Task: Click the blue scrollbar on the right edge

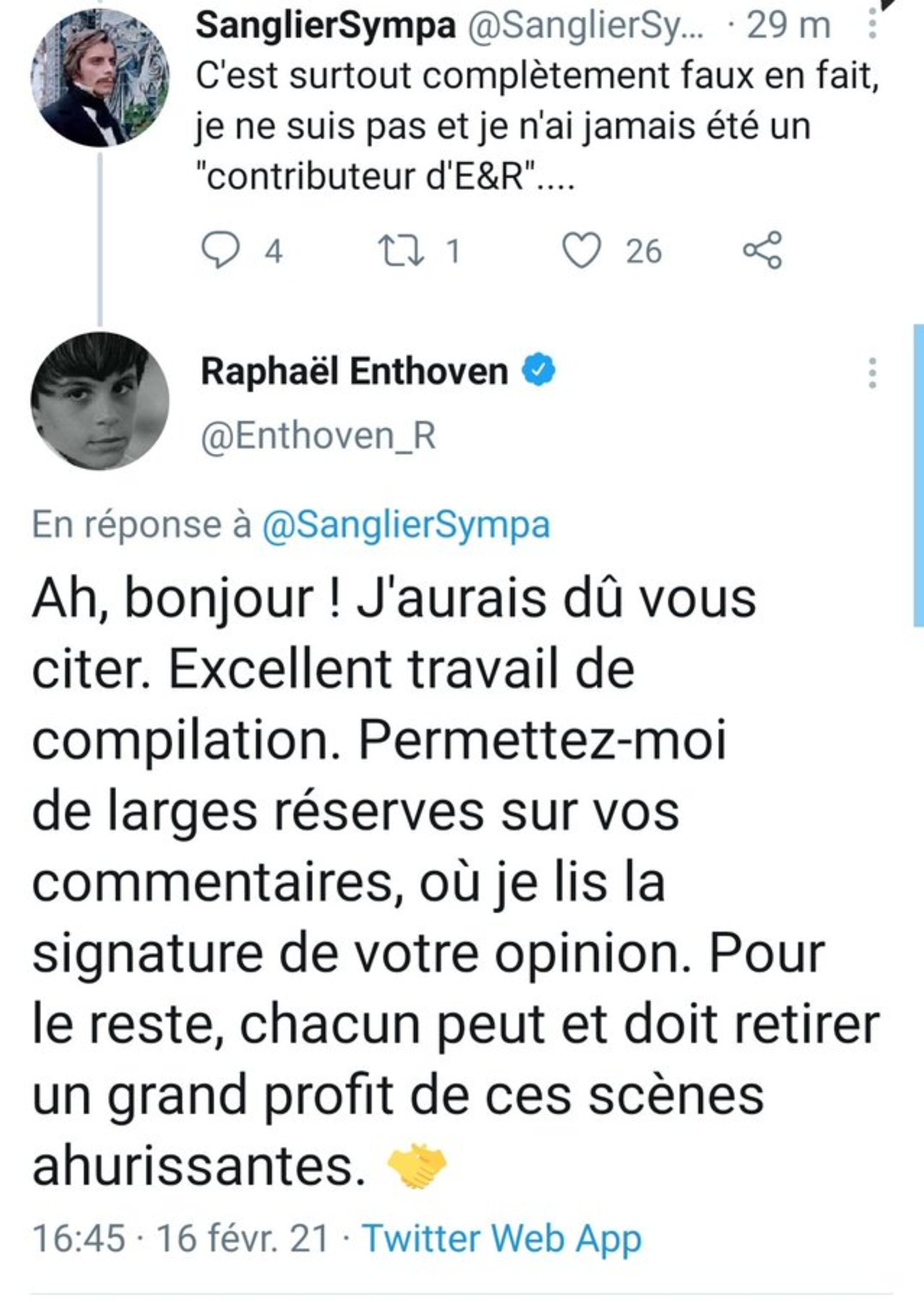Action: point(918,475)
